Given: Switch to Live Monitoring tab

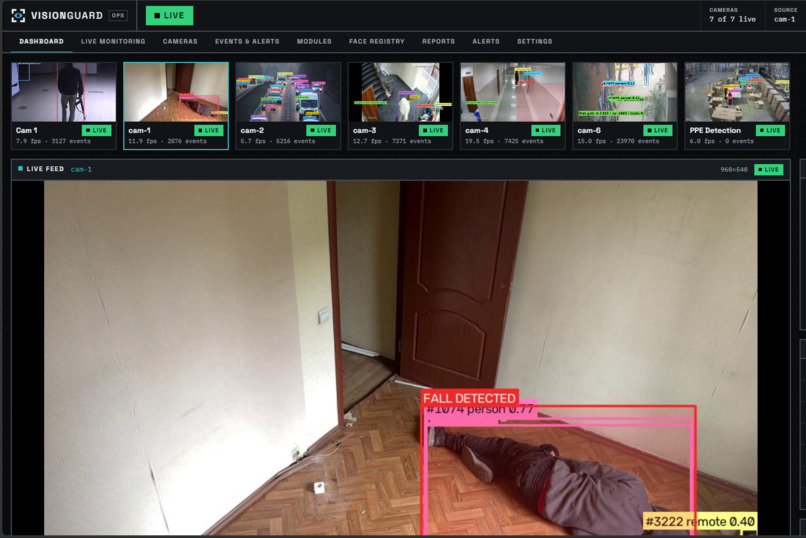Looking at the screenshot, I should [113, 42].
